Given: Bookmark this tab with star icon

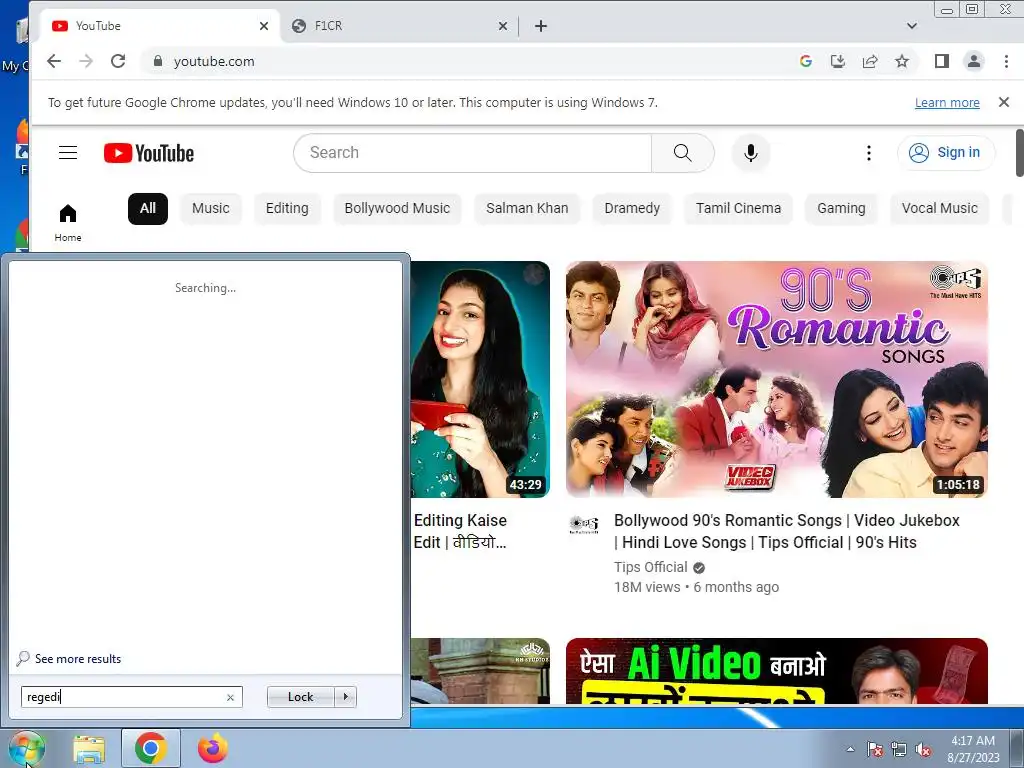Looking at the screenshot, I should 902,61.
